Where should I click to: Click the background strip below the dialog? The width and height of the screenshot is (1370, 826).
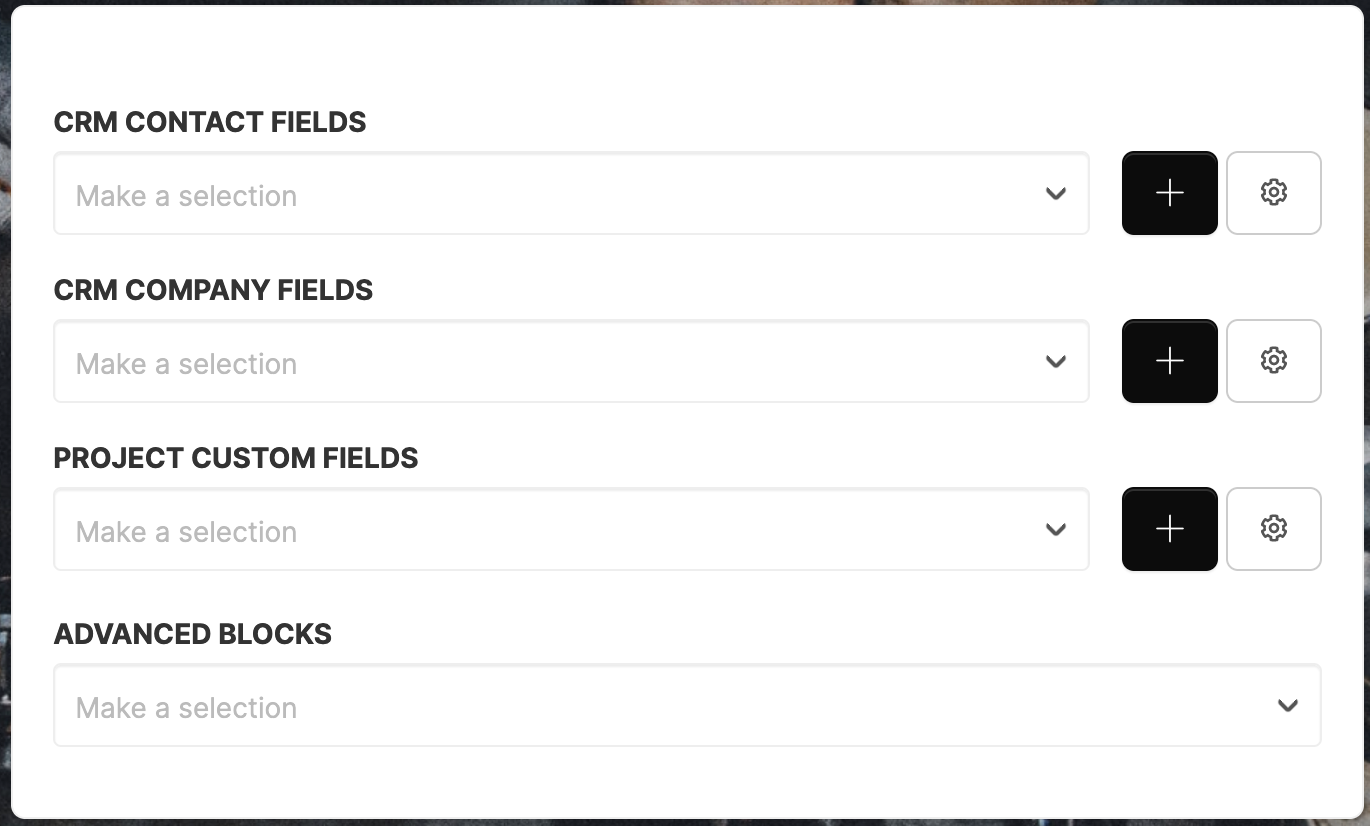[x=685, y=822]
